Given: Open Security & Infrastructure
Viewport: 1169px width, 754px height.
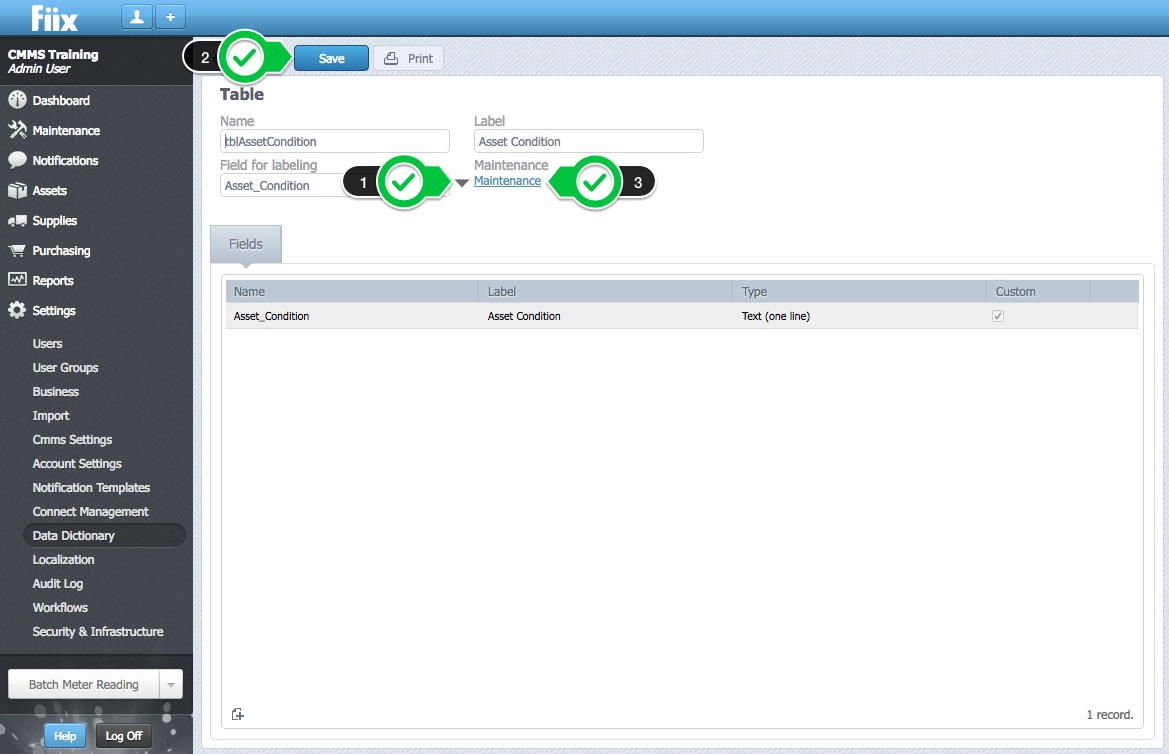Looking at the screenshot, I should coord(98,632).
